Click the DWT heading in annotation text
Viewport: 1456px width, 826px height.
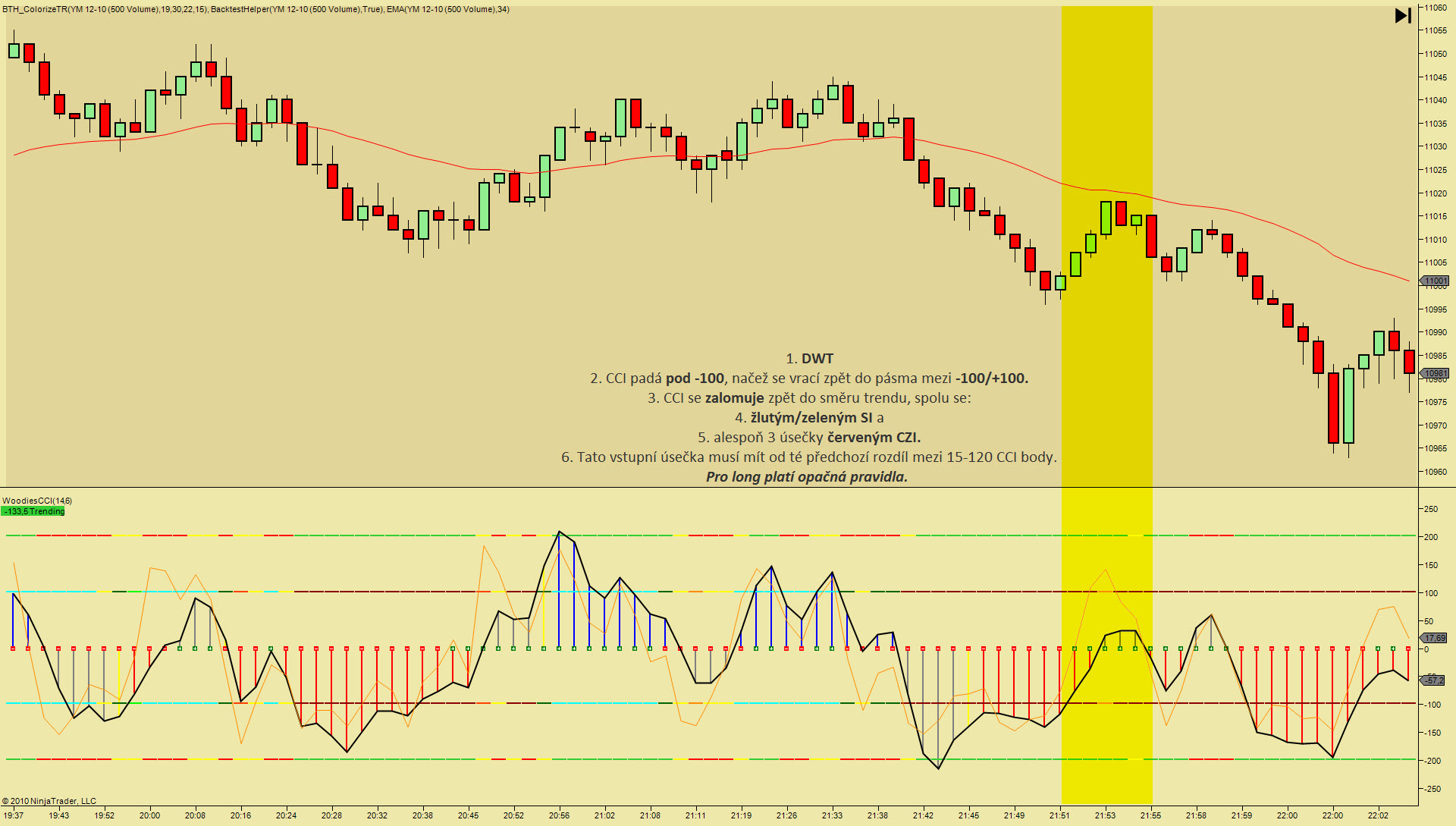click(817, 359)
